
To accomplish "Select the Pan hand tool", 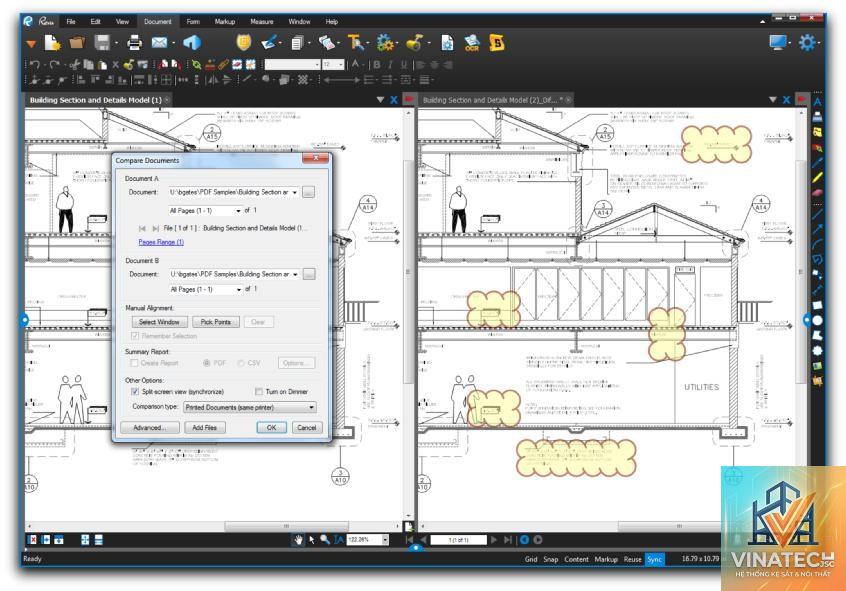I will click(298, 540).
